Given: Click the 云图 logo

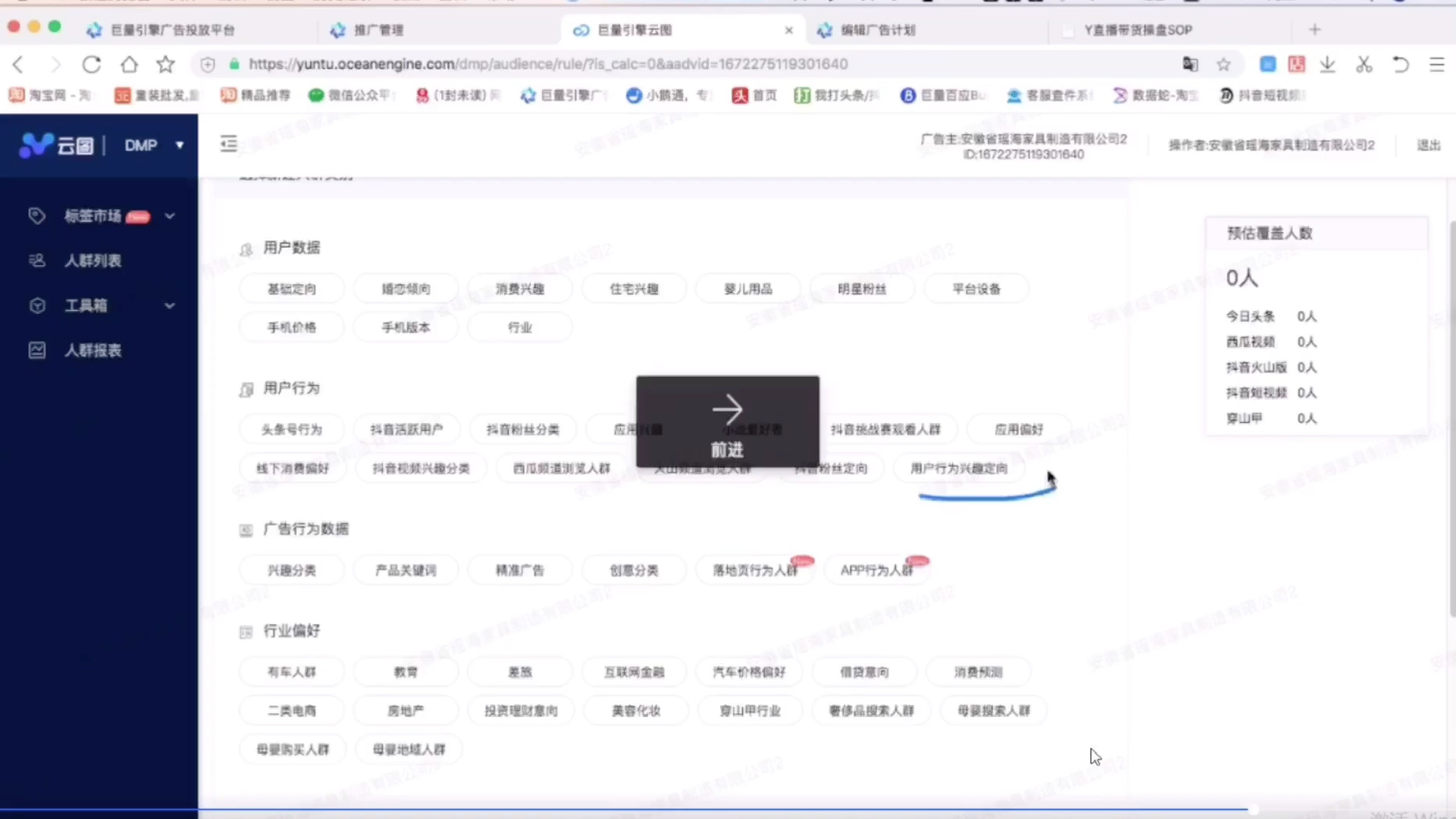Looking at the screenshot, I should [56, 145].
